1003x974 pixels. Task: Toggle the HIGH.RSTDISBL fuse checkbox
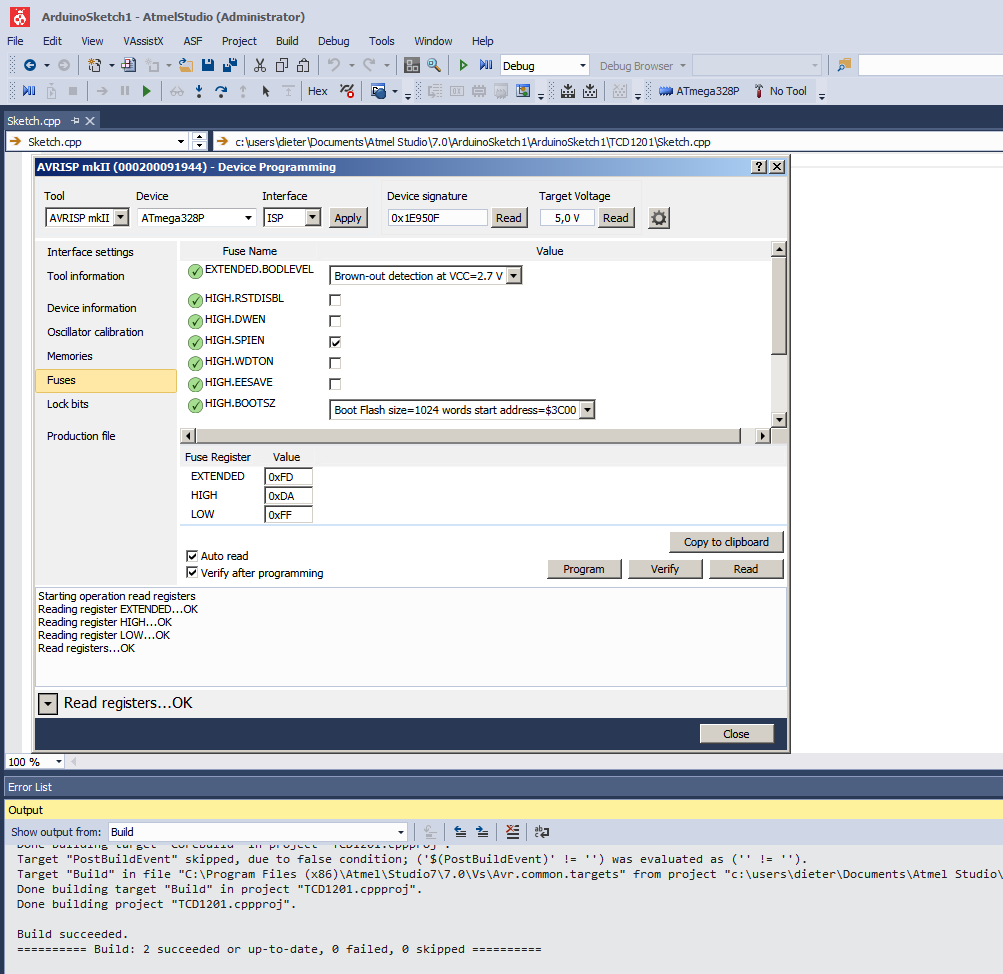335,300
